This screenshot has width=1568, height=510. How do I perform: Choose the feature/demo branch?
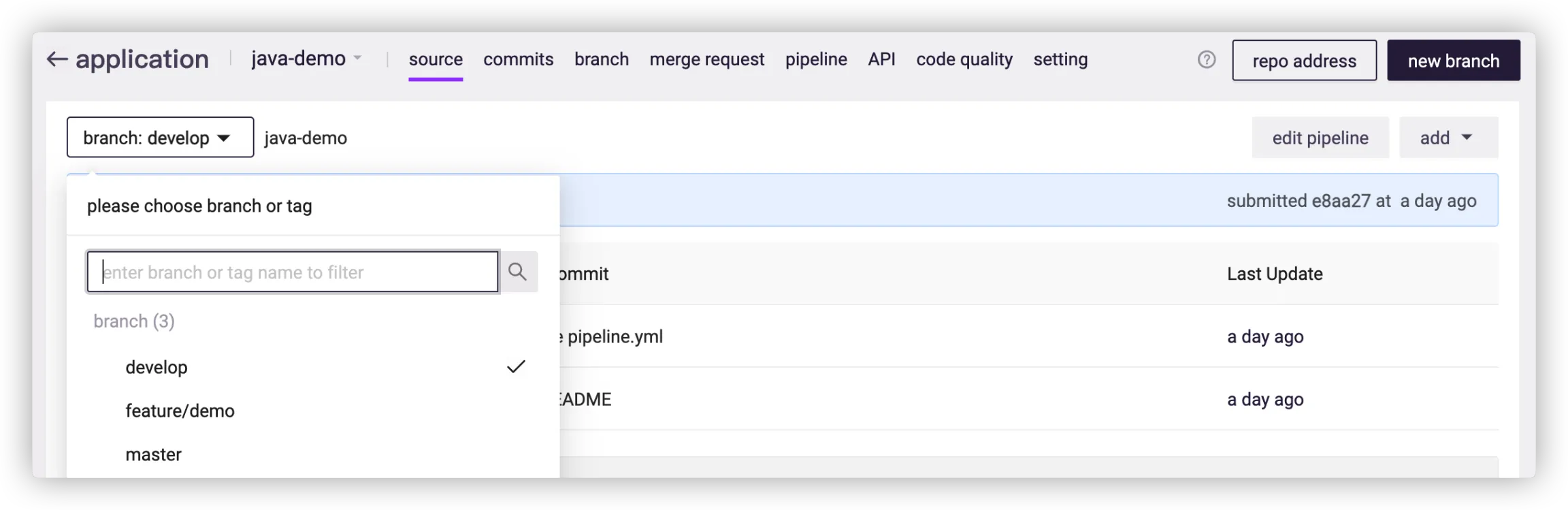(x=180, y=411)
